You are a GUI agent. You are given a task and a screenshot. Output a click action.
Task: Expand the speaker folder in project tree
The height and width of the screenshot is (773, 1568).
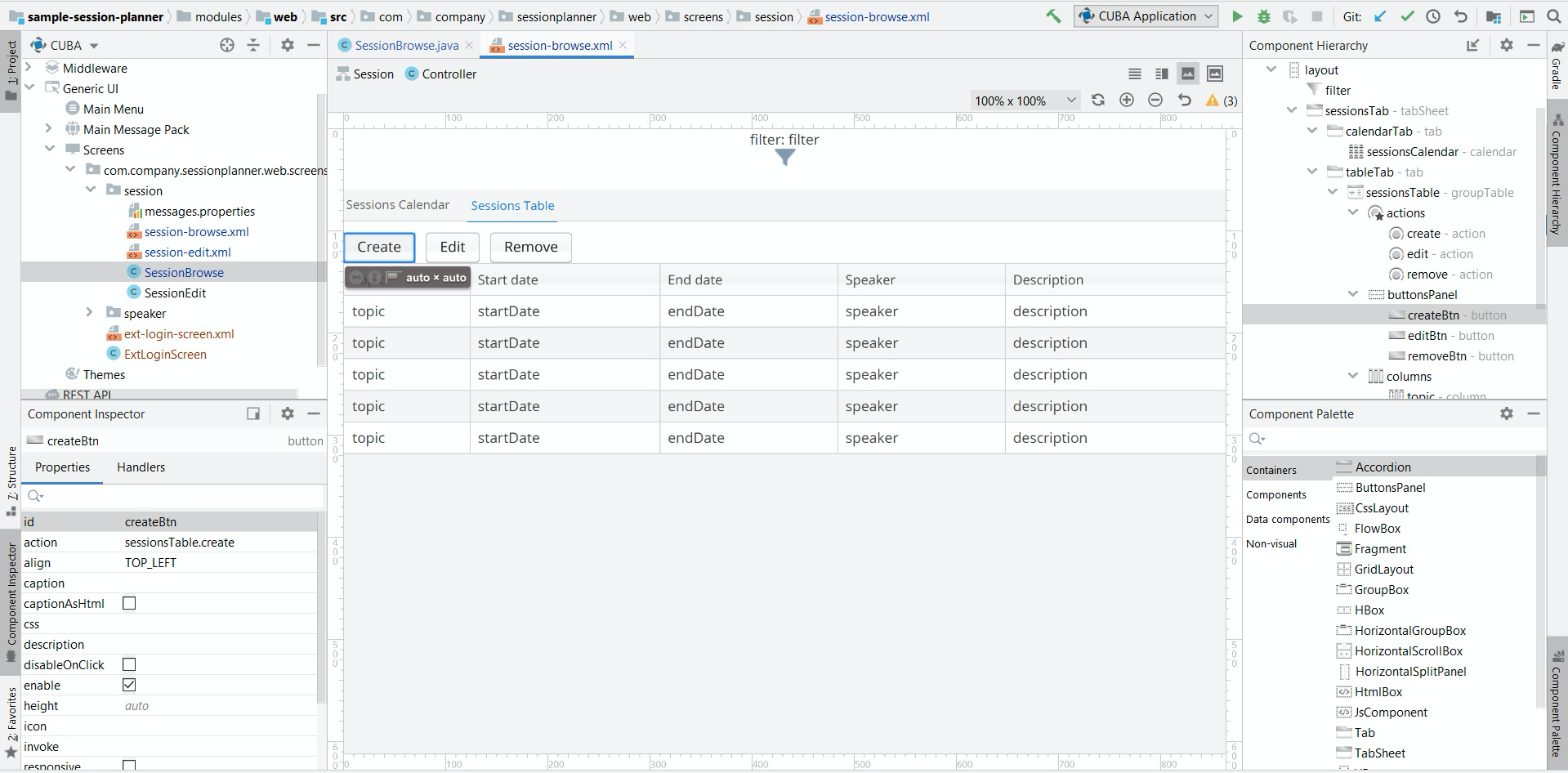[x=89, y=313]
